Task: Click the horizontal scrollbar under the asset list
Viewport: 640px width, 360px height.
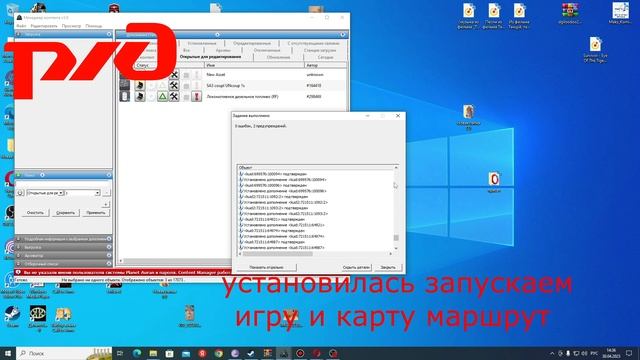Action: [178, 261]
